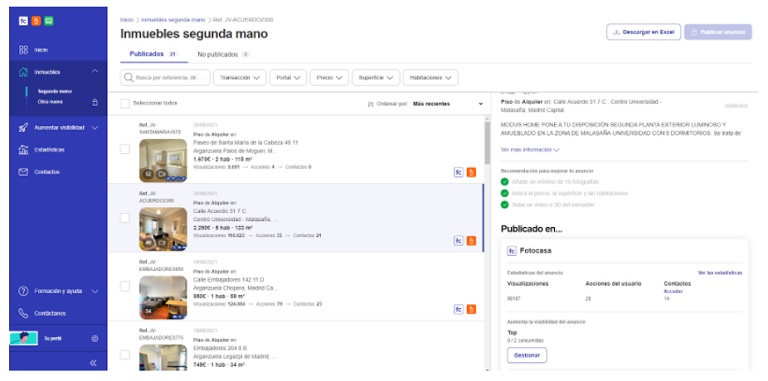
Task: Click the green check beside 'Sube un video o 3D'
Action: point(504,205)
